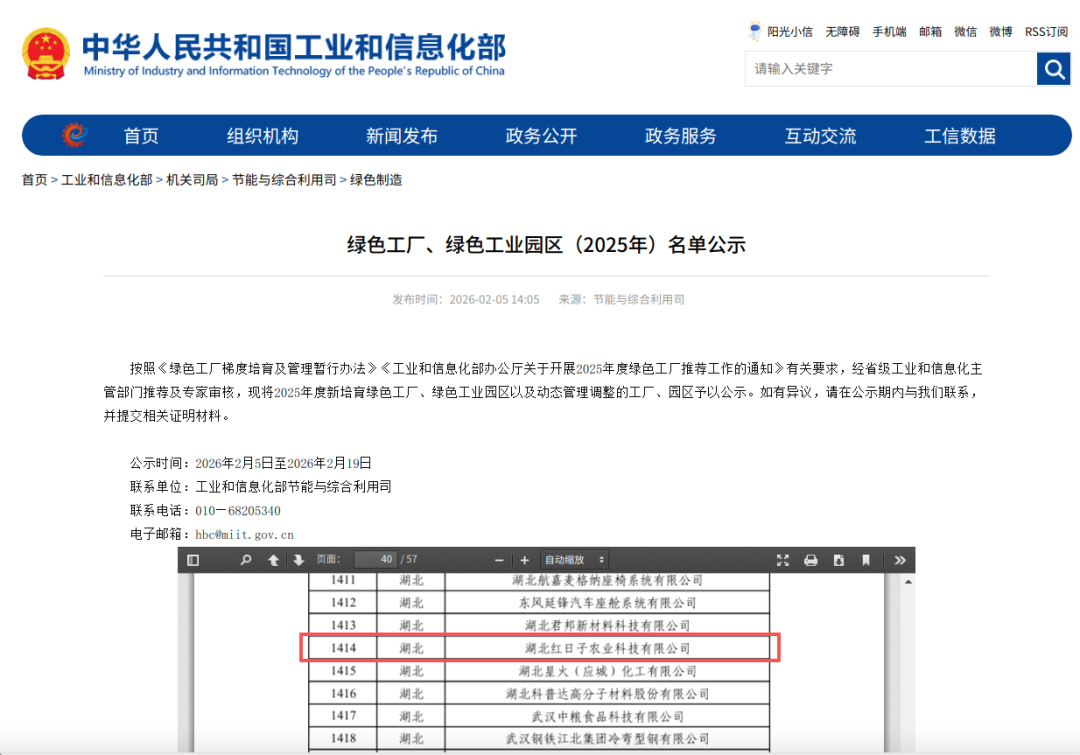This screenshot has width=1080, height=755.
Task: Expand PDF tools double-chevron menu
Action: click(900, 560)
